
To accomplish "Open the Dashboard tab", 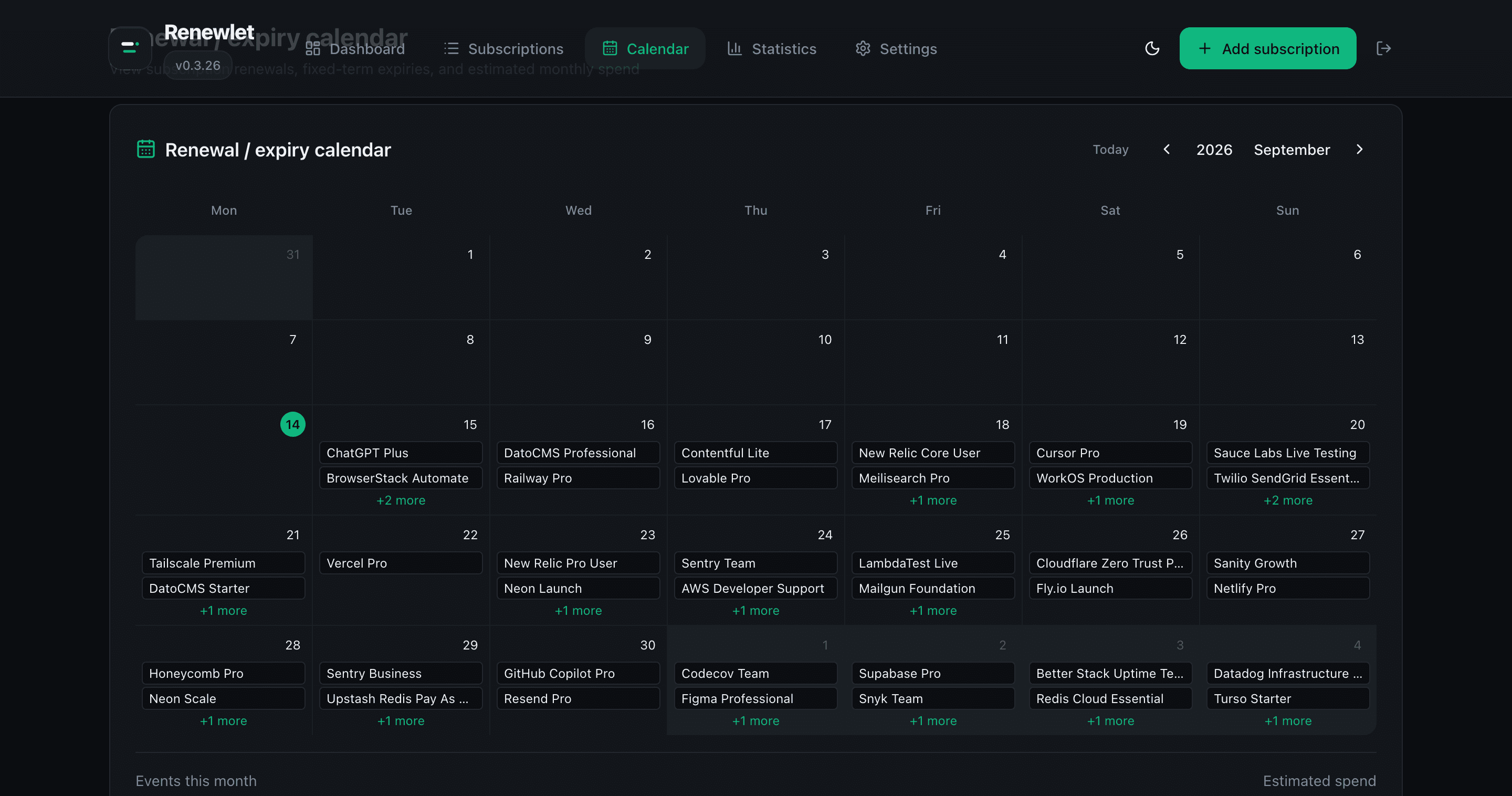I will 355,48.
